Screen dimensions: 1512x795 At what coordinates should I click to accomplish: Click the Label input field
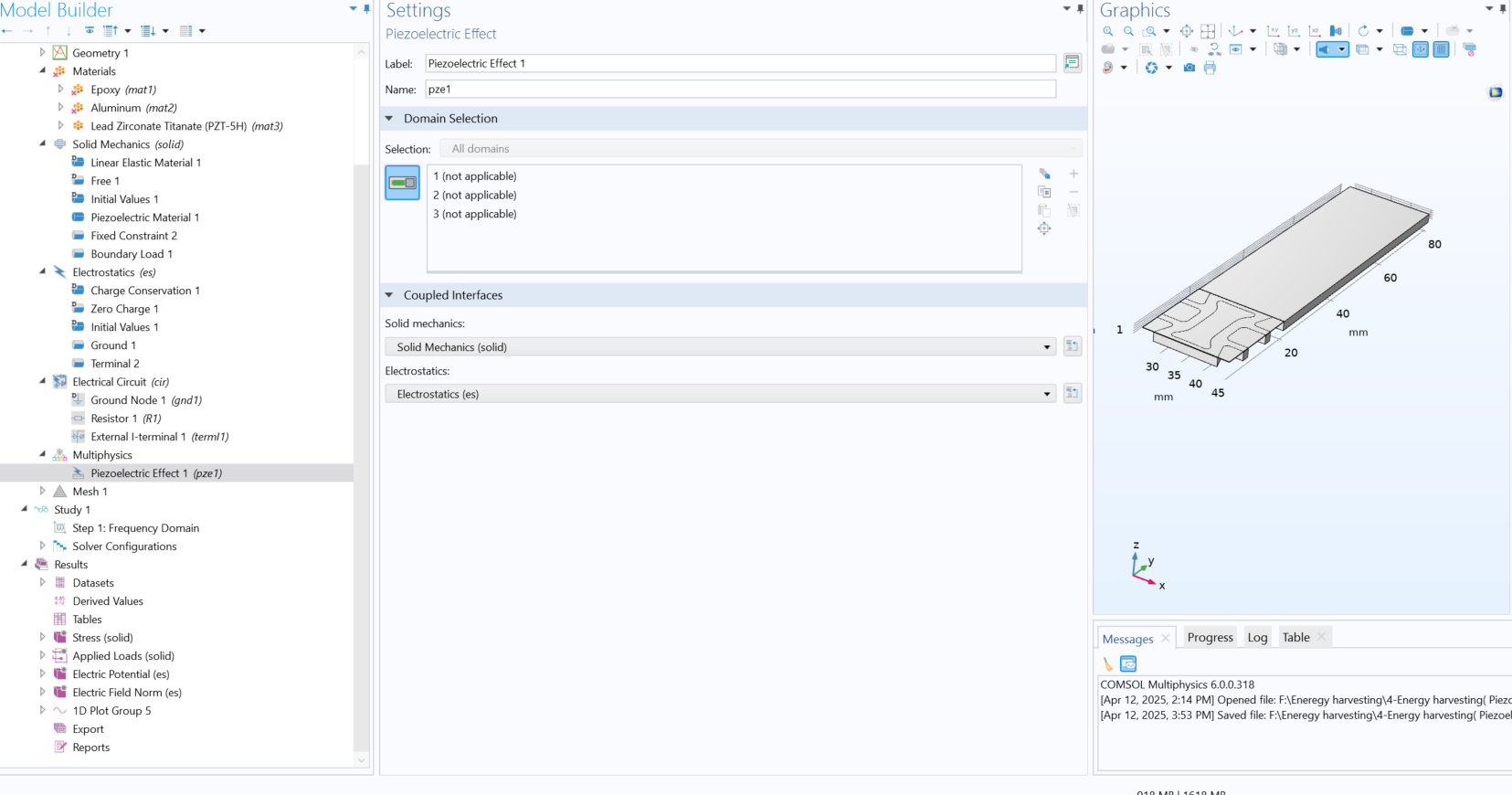point(740,63)
